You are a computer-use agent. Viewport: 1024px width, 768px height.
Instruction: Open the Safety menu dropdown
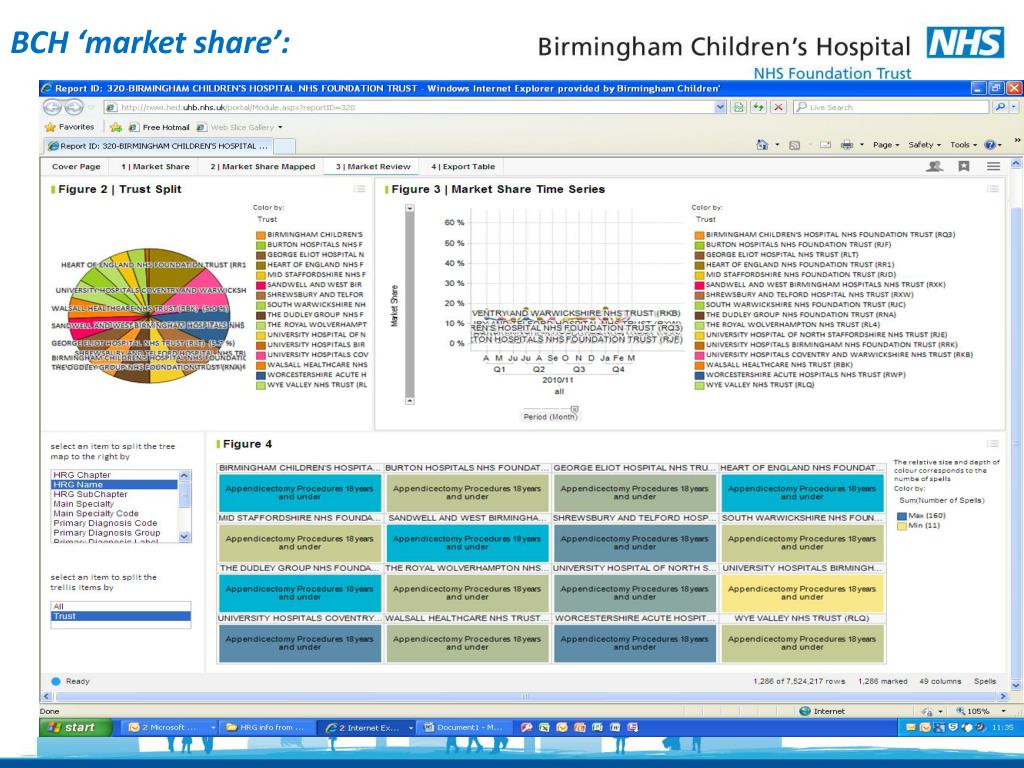pyautogui.click(x=924, y=145)
